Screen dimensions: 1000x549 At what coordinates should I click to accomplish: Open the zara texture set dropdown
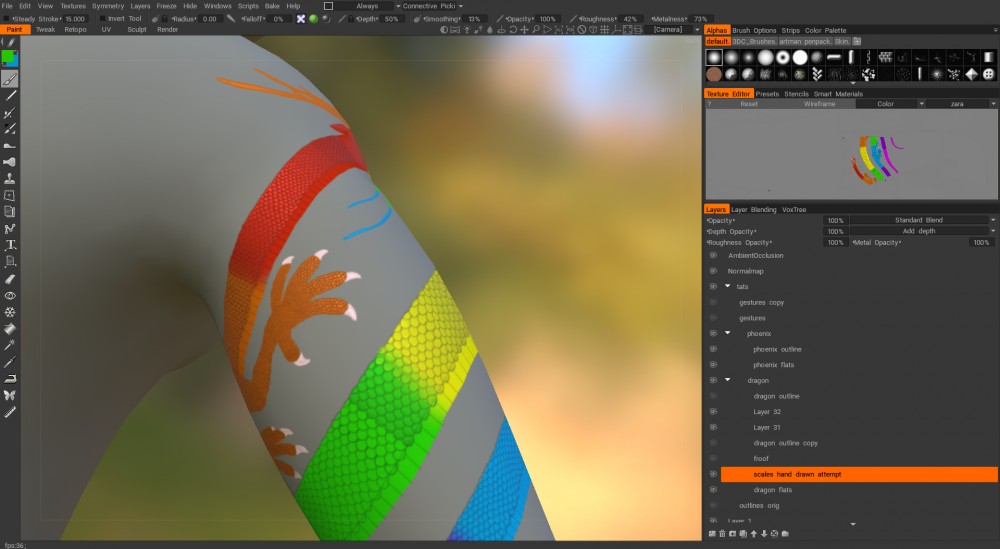click(962, 103)
